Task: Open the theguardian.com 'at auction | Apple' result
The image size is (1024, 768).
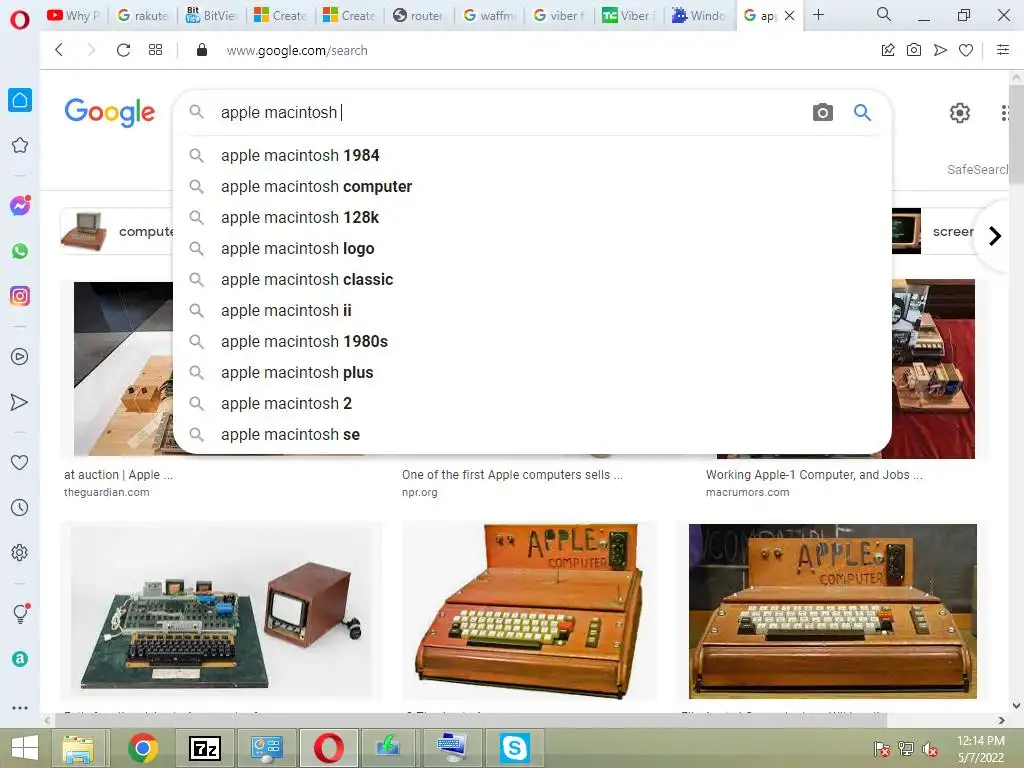Action: click(118, 475)
